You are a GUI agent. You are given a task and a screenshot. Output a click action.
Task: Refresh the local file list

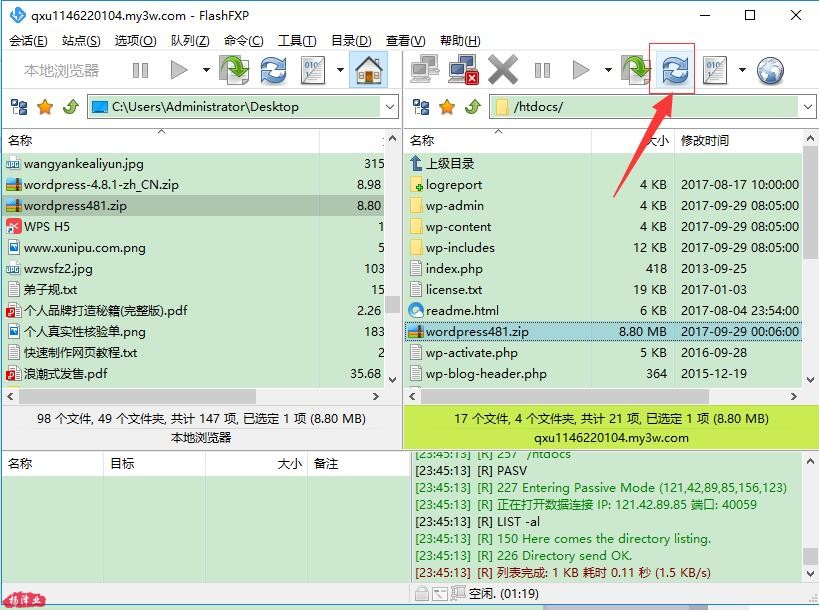click(x=273, y=70)
